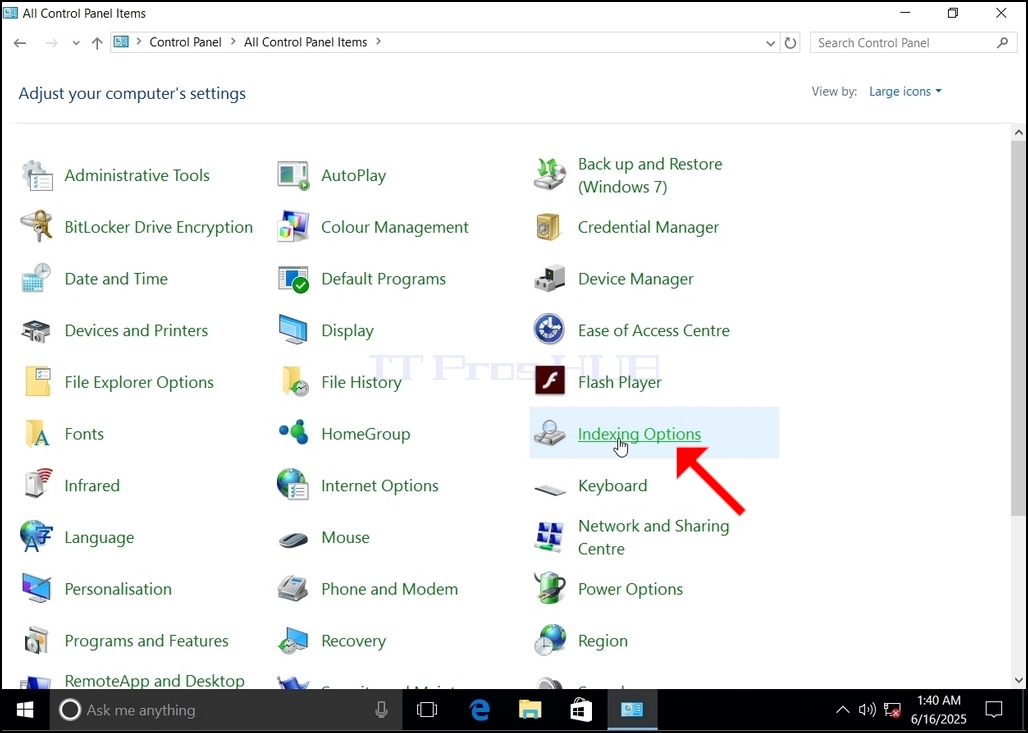Refresh the Control Panel view
This screenshot has height=733, width=1028.
pyautogui.click(x=791, y=43)
